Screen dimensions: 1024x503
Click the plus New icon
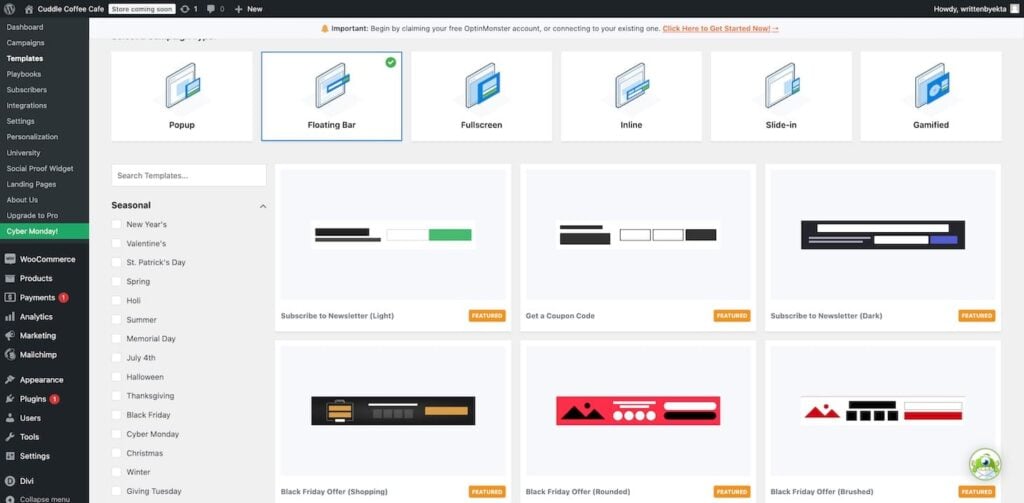pos(238,9)
